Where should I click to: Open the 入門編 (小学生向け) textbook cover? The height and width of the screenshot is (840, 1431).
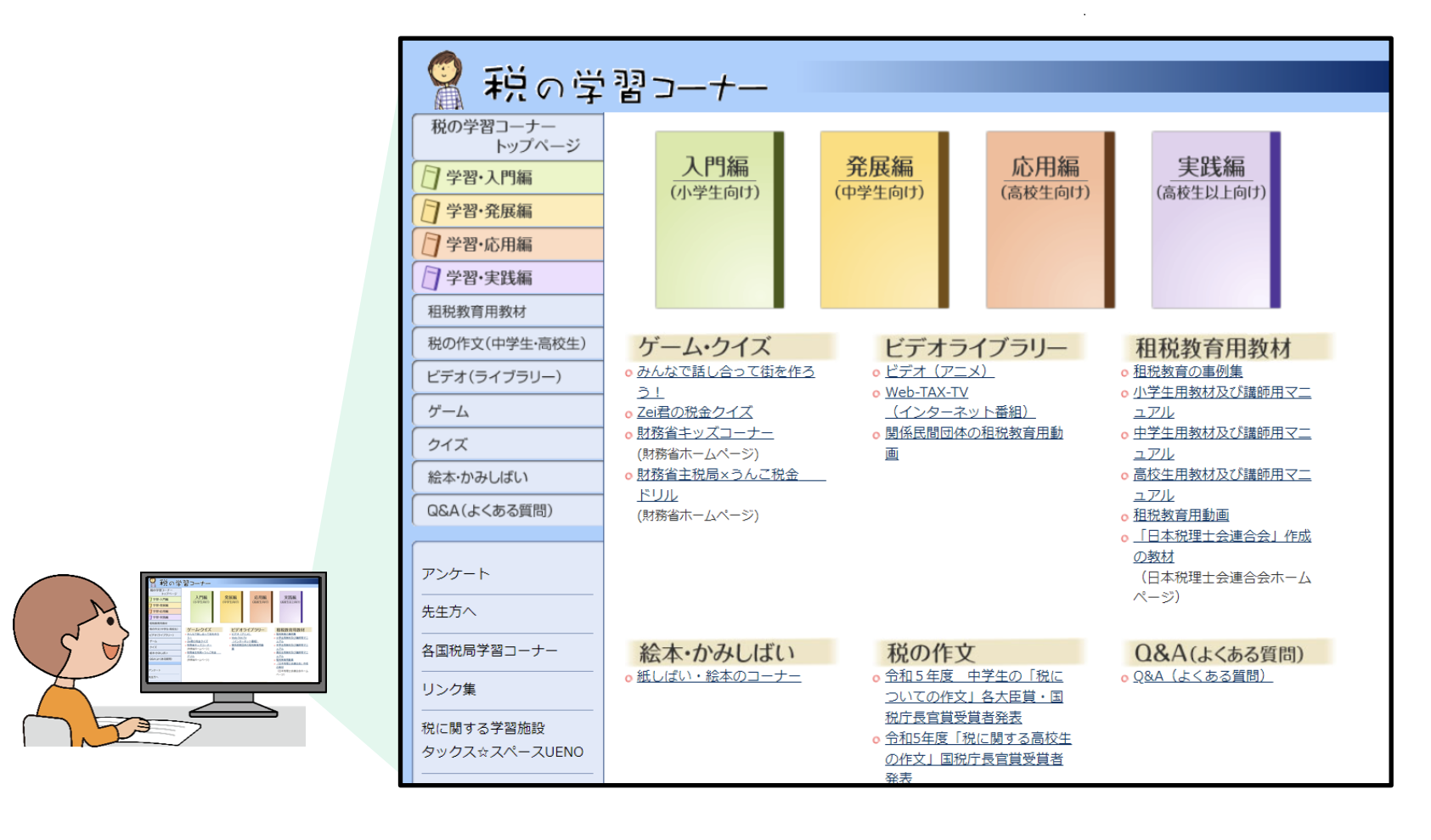[x=718, y=221]
